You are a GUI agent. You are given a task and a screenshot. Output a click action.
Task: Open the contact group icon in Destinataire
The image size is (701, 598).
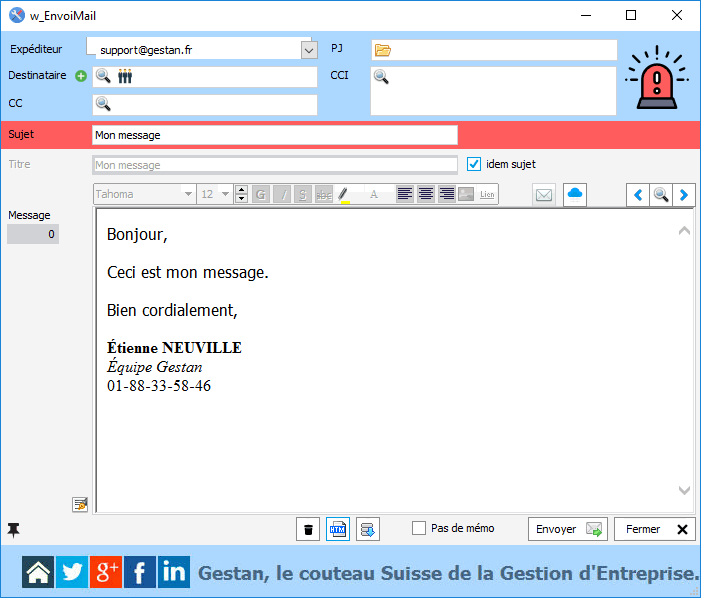(125, 76)
